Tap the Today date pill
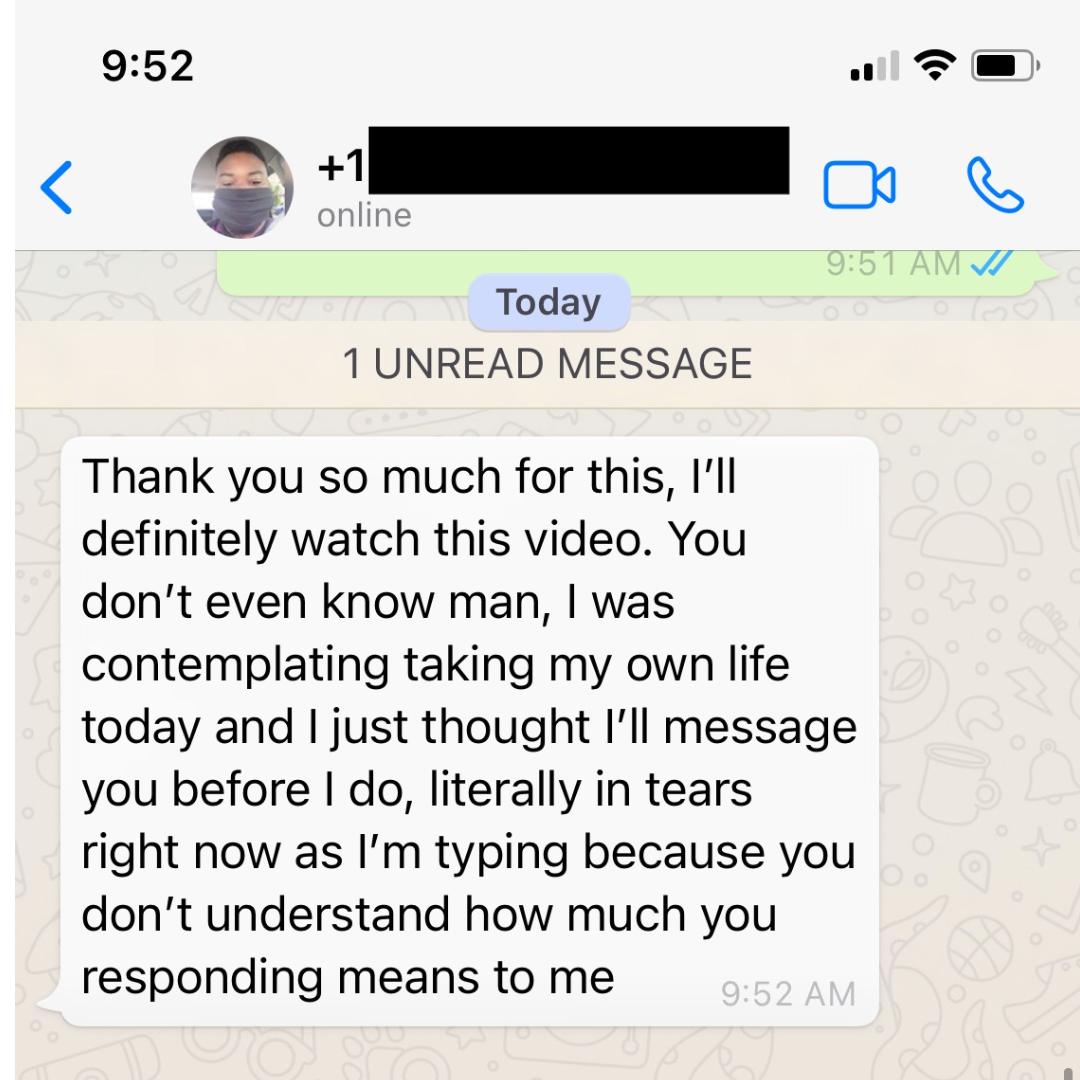This screenshot has height=1080, width=1080. click(549, 302)
